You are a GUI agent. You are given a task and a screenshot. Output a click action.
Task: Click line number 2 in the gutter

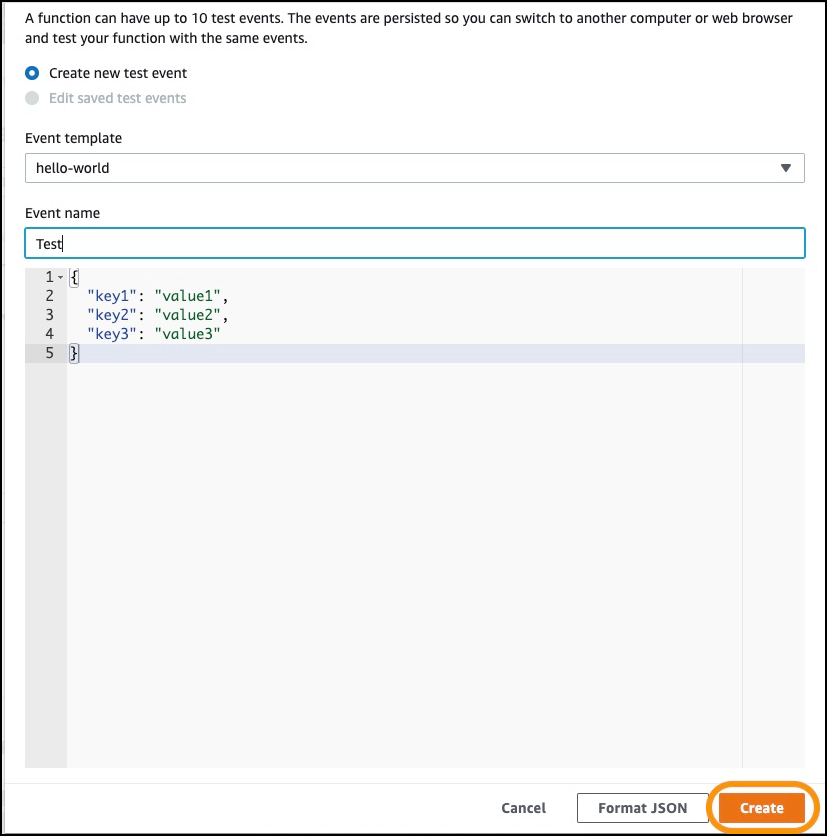coord(50,296)
